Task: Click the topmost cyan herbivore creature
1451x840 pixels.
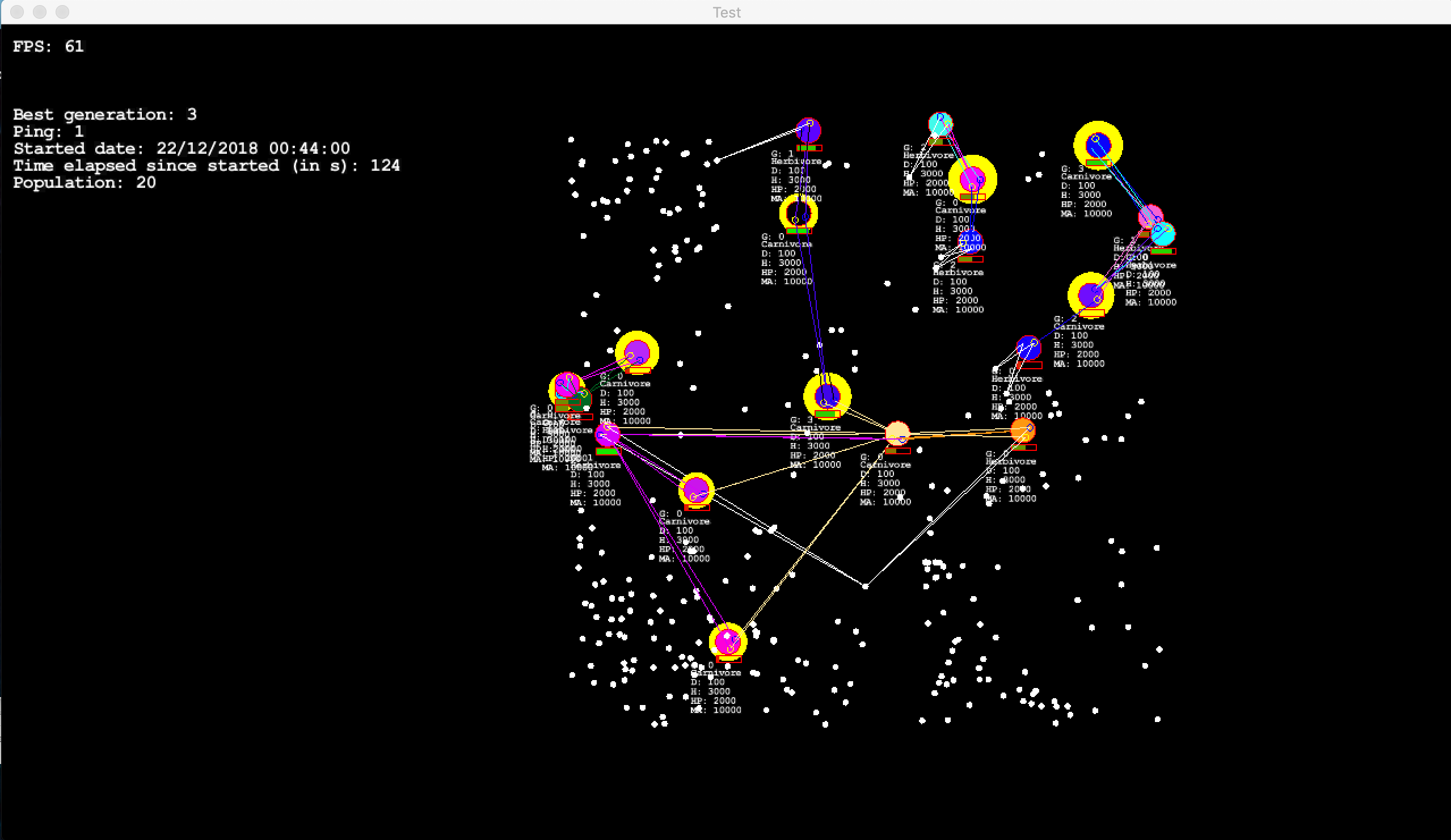Action: pos(940,124)
